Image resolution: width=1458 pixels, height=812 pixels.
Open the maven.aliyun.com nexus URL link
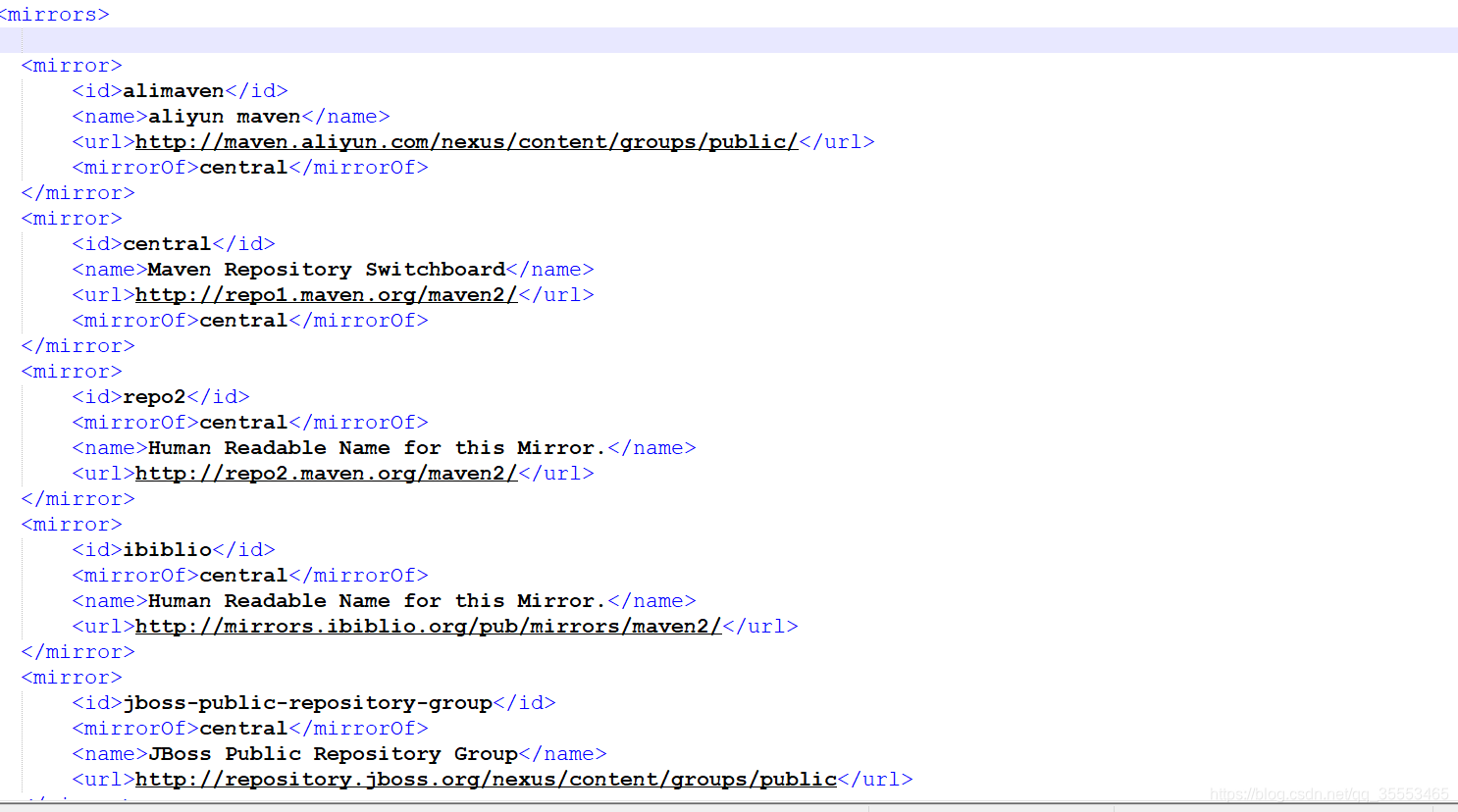pos(466,142)
